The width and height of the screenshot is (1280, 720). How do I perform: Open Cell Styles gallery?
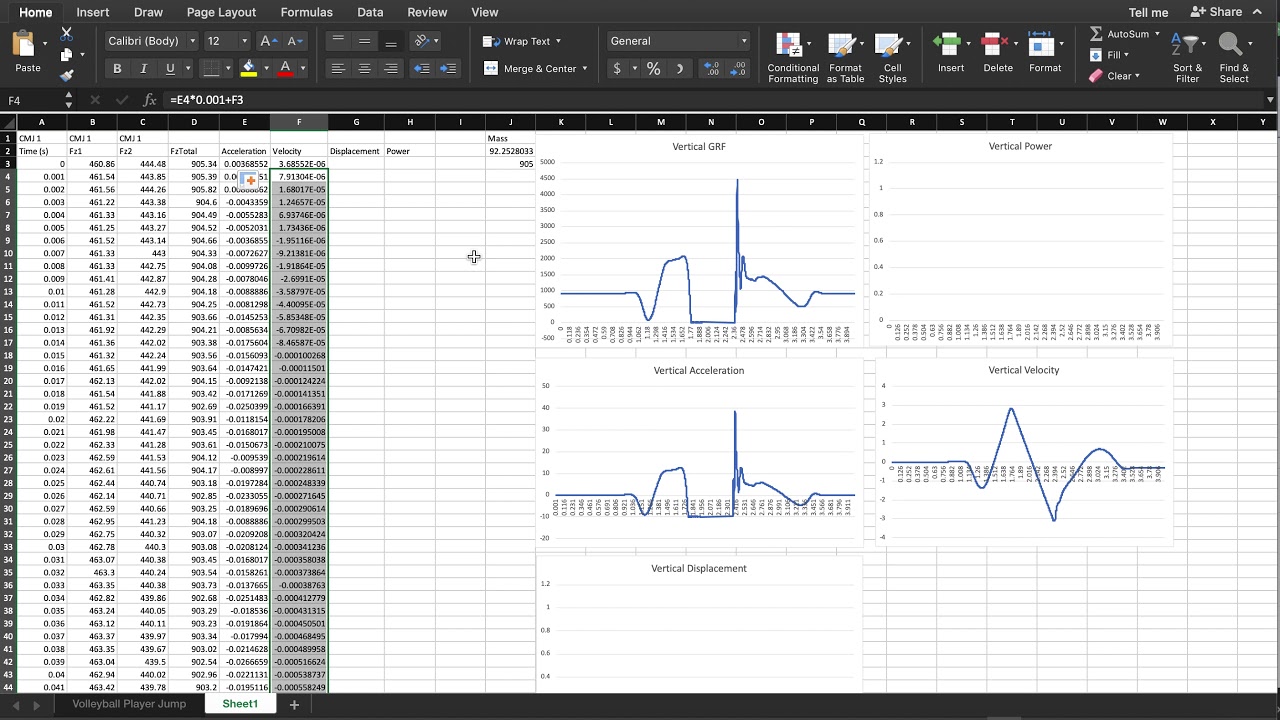click(x=892, y=58)
